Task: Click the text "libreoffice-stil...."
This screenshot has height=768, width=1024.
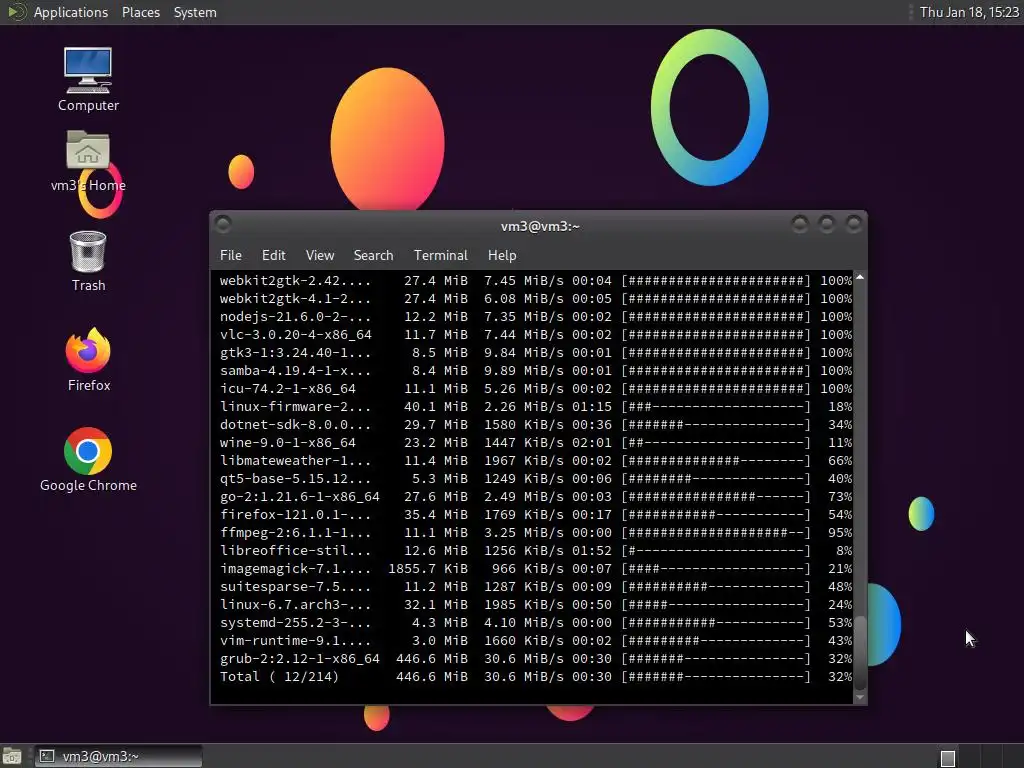Action: point(295,551)
